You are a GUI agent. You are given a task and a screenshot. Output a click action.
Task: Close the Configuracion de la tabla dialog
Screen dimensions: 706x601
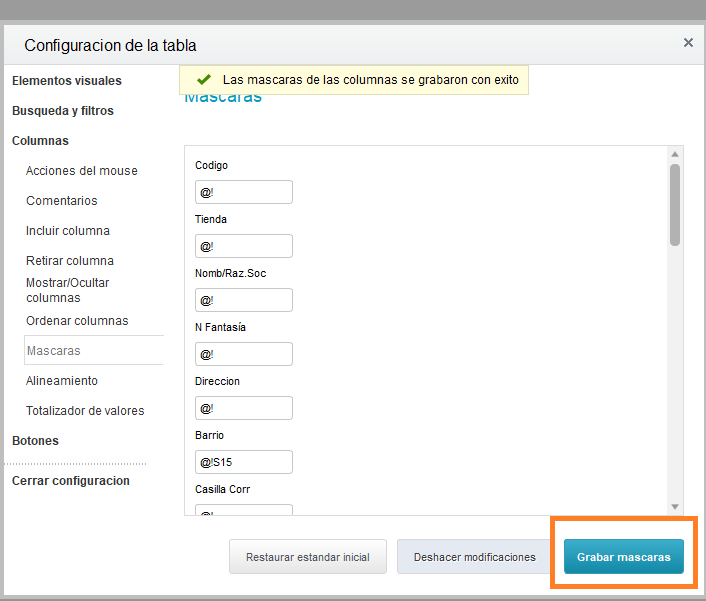[688, 43]
